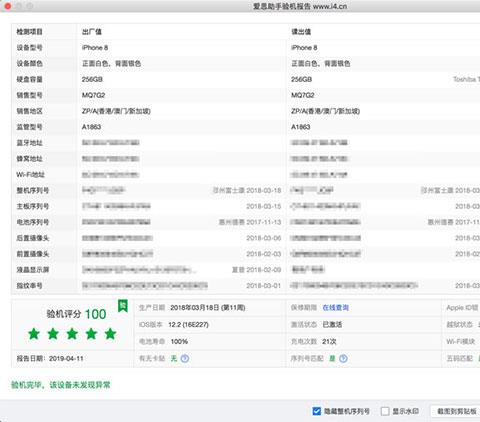This screenshot has height=422, width=480.
Task: Select the 销售地区 row label
Action: tap(29, 111)
